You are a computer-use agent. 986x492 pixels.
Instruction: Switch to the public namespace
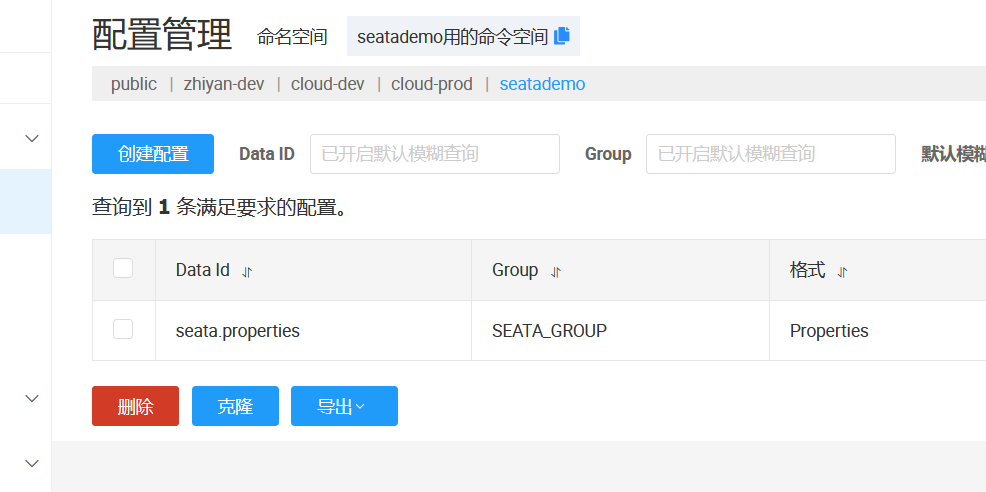pyautogui.click(x=134, y=84)
